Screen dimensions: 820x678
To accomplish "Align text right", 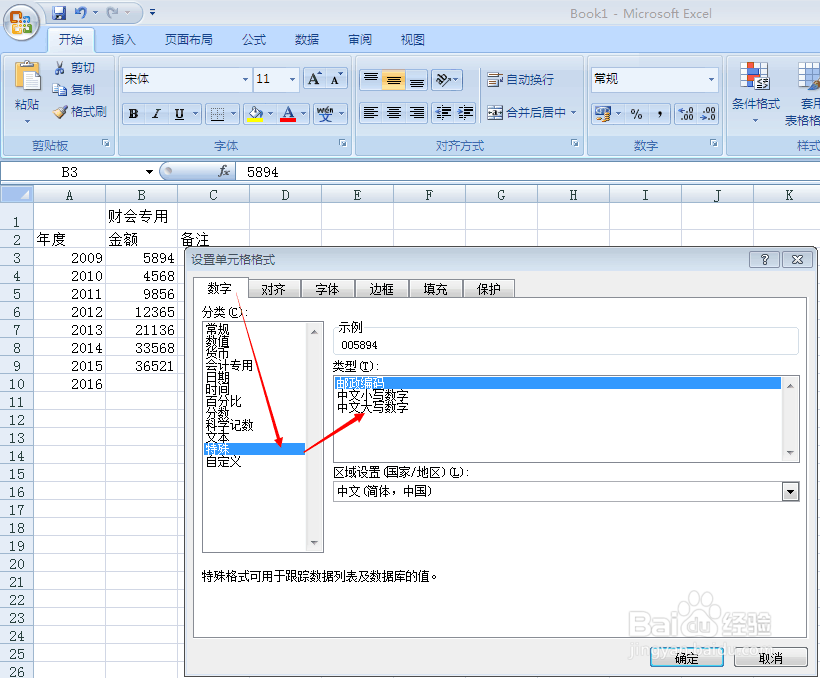I will (x=417, y=112).
